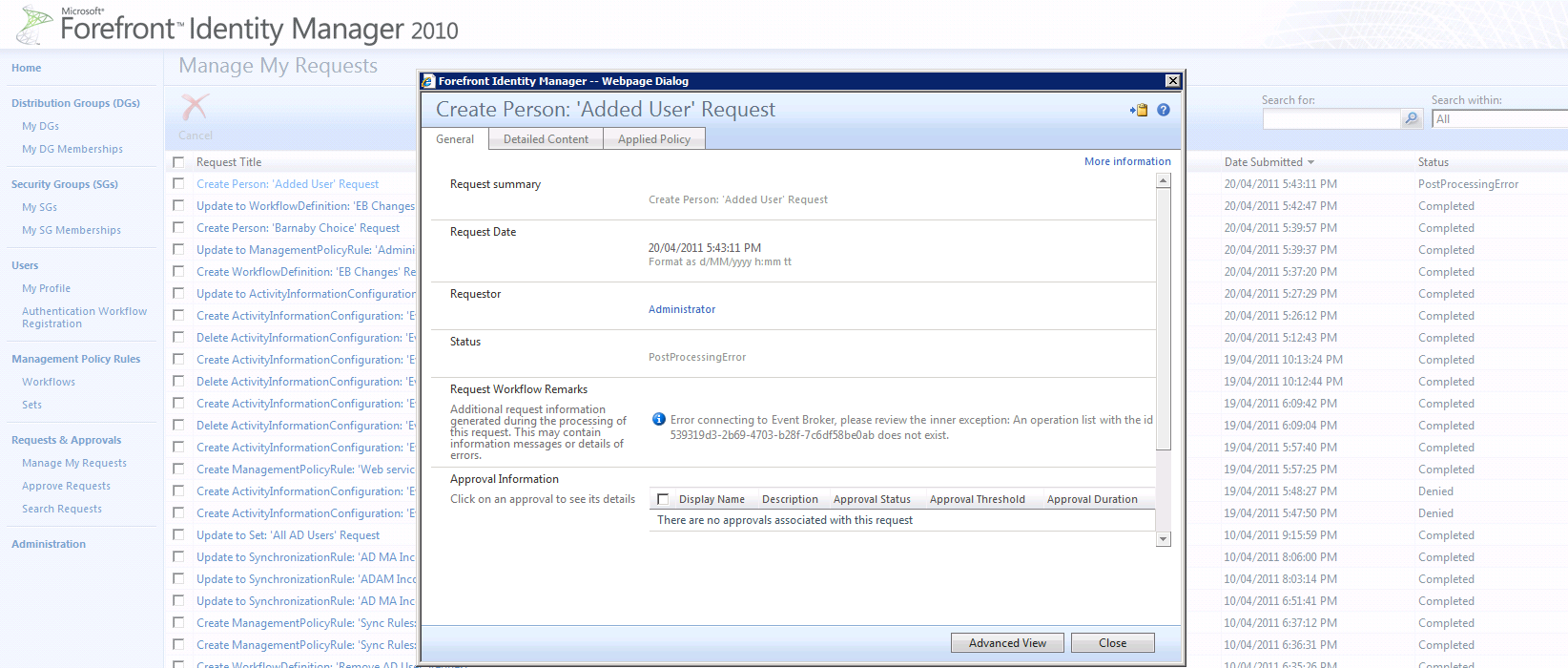The height and width of the screenshot is (668, 1568).
Task: Tick checkbox for Update to WorkflowDefinition 'EB Changes'
Action: point(178,206)
